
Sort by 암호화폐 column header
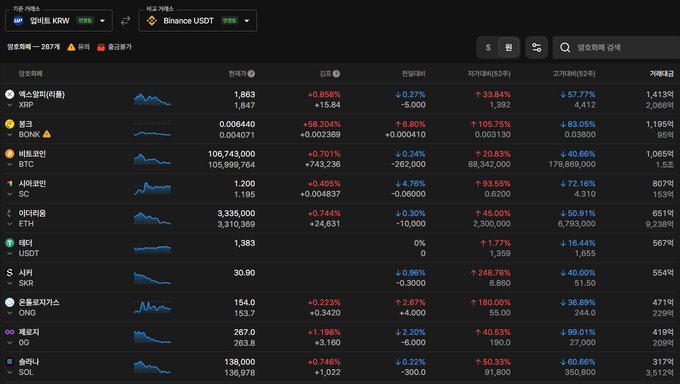coord(30,74)
